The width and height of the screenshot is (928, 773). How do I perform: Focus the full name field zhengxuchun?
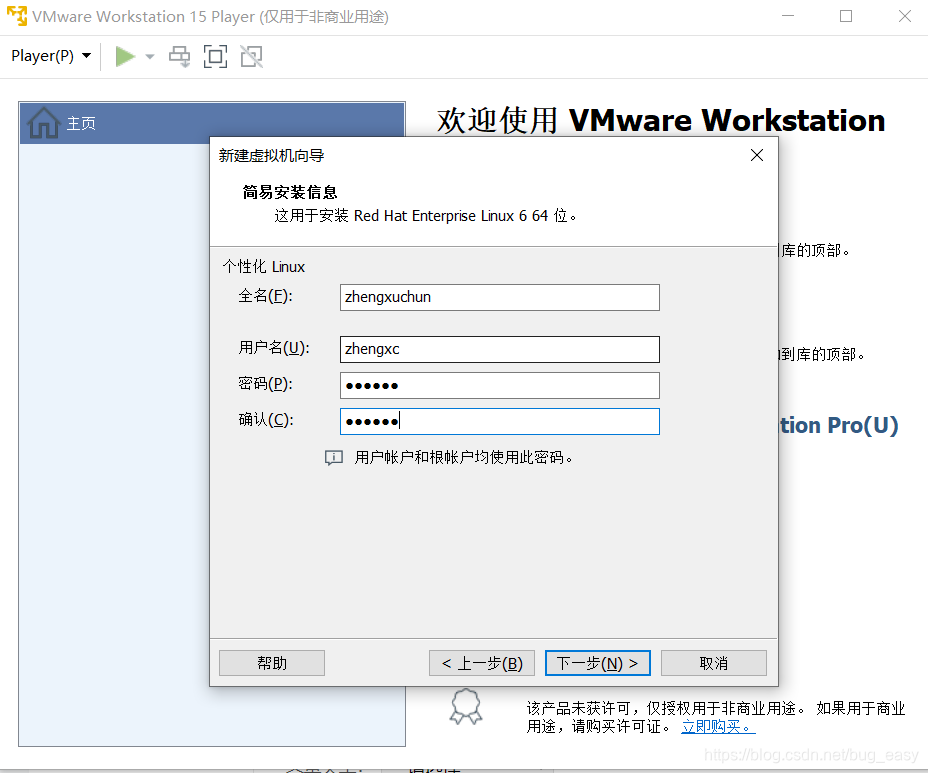(500, 297)
